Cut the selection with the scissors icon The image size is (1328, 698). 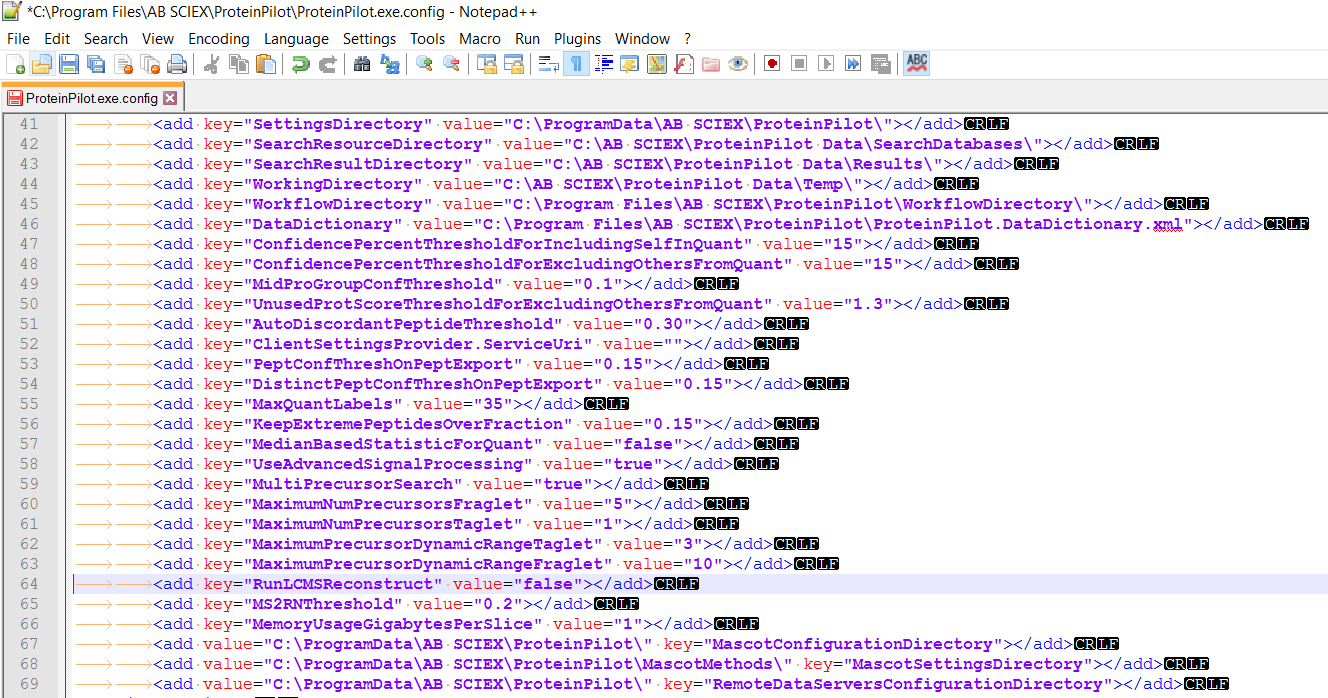[211, 64]
